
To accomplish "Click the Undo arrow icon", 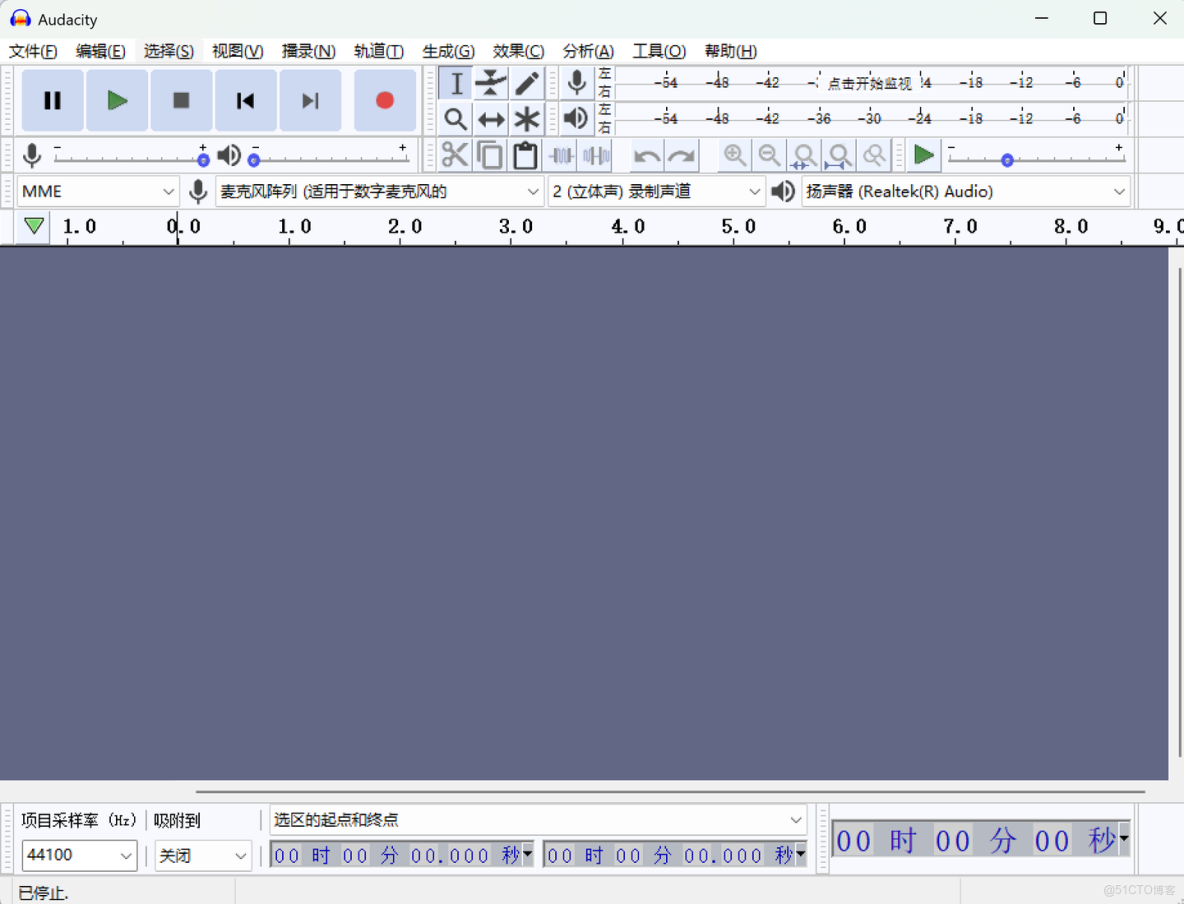I will click(x=645, y=155).
